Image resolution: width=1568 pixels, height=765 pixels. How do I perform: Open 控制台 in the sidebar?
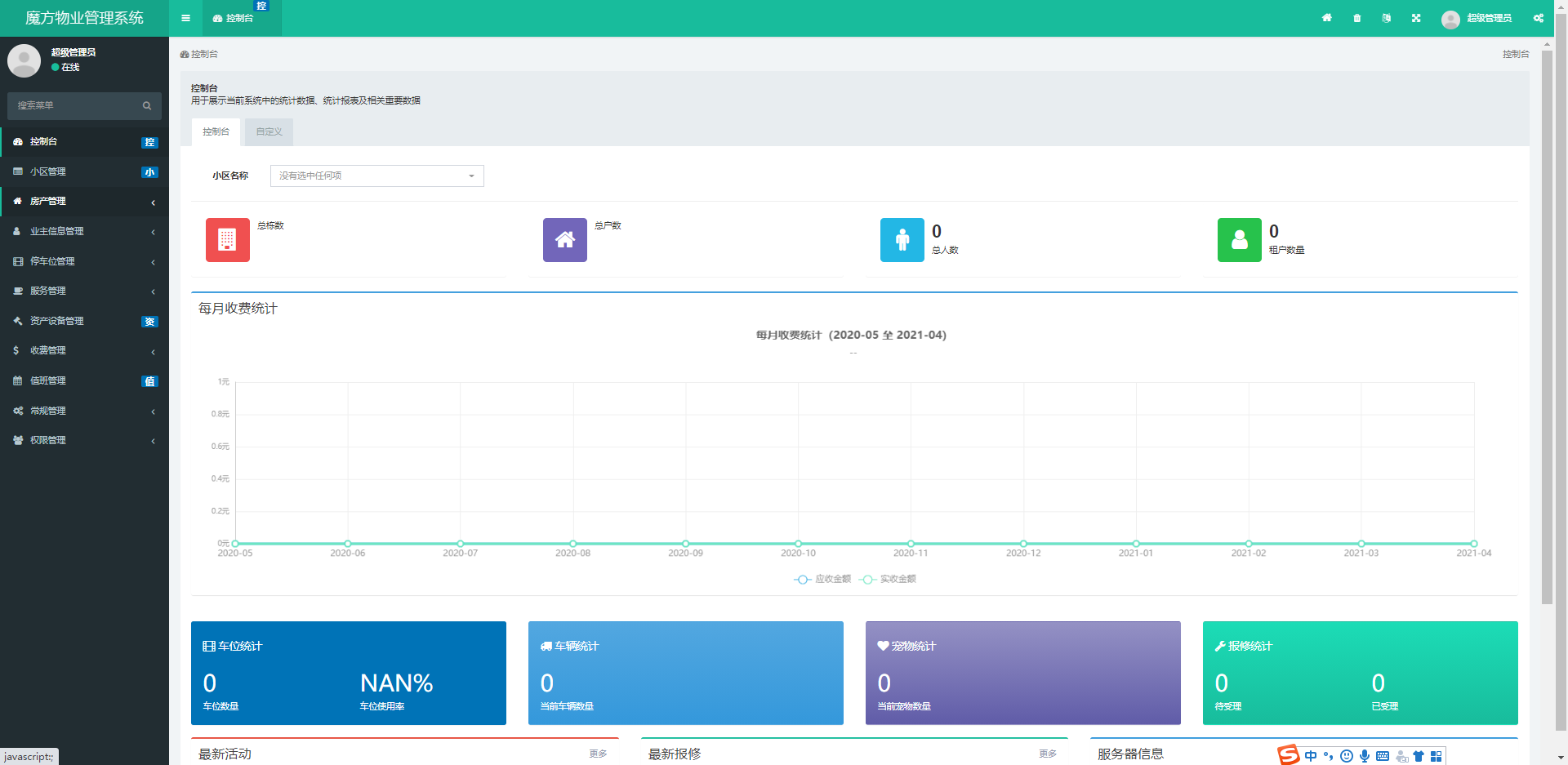point(84,141)
